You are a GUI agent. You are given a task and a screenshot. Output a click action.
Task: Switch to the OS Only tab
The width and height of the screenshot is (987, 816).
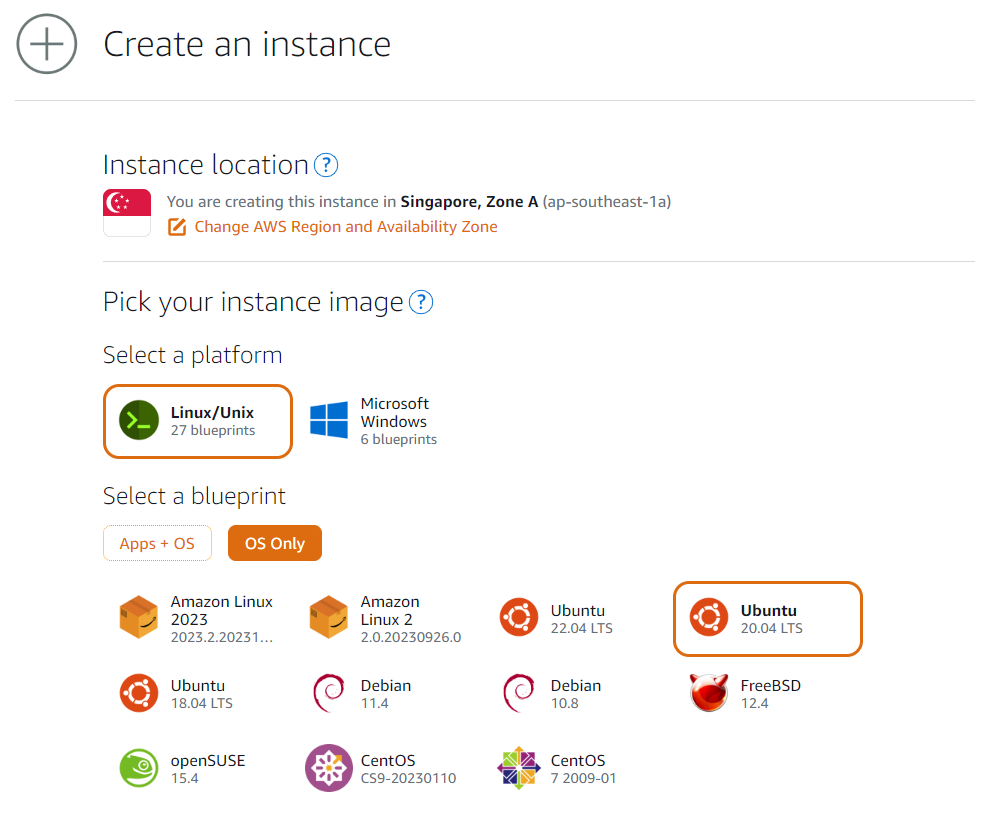(x=274, y=543)
